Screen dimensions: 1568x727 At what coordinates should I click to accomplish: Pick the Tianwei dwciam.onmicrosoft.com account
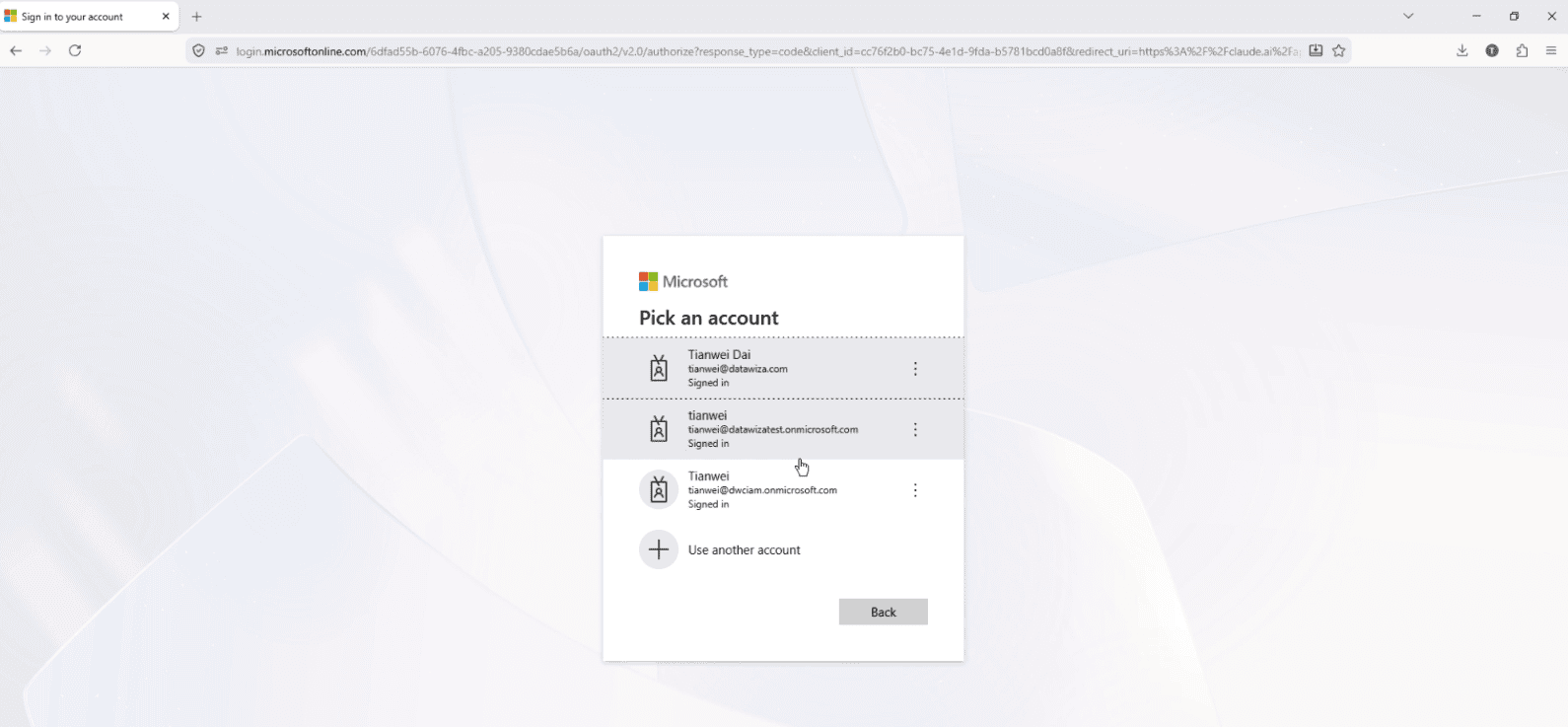[x=783, y=490]
